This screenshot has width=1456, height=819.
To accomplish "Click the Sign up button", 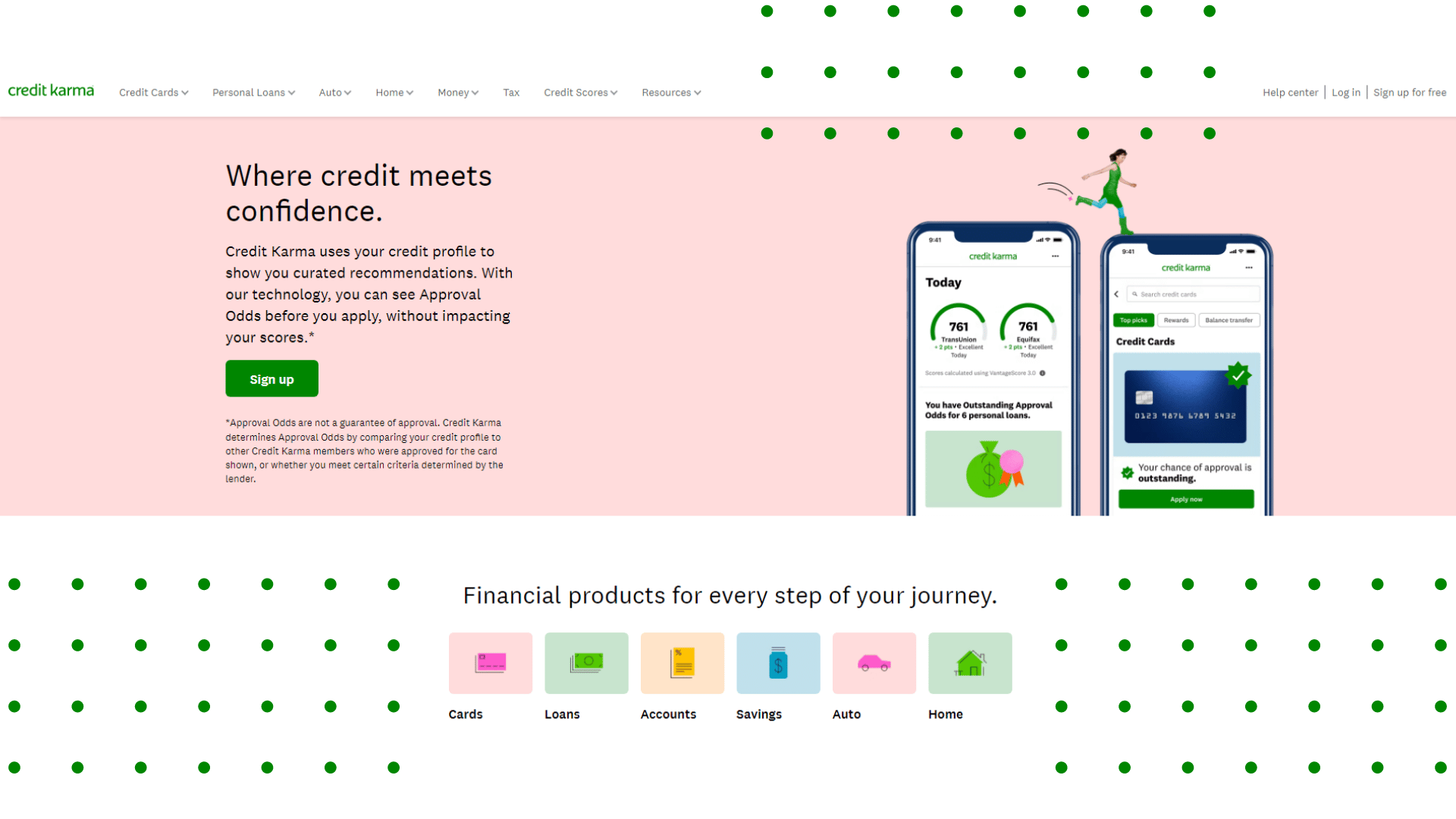I will pyautogui.click(x=272, y=379).
